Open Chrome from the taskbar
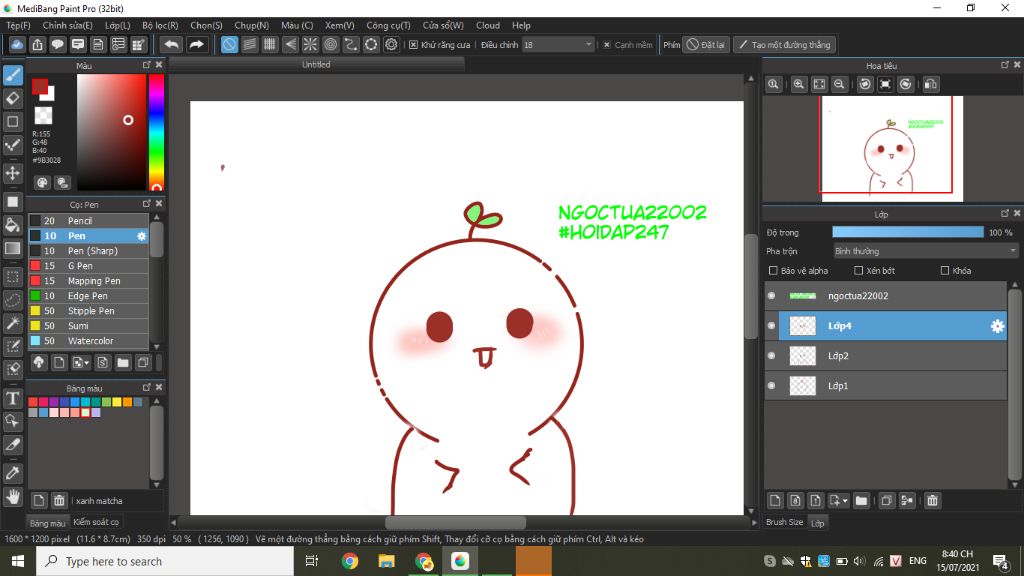This screenshot has height=576, width=1024. pos(350,561)
